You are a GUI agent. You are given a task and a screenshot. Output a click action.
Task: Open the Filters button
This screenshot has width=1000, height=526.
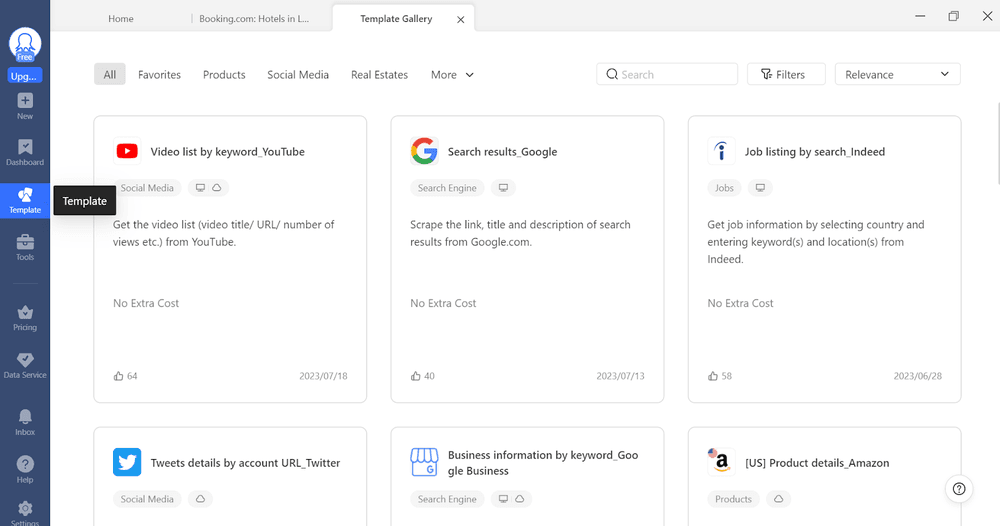coord(786,74)
